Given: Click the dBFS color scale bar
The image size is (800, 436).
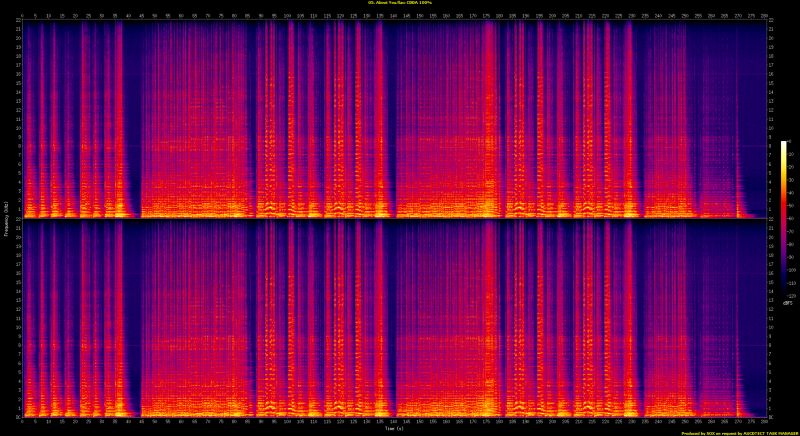Looking at the screenshot, I should (x=785, y=220).
